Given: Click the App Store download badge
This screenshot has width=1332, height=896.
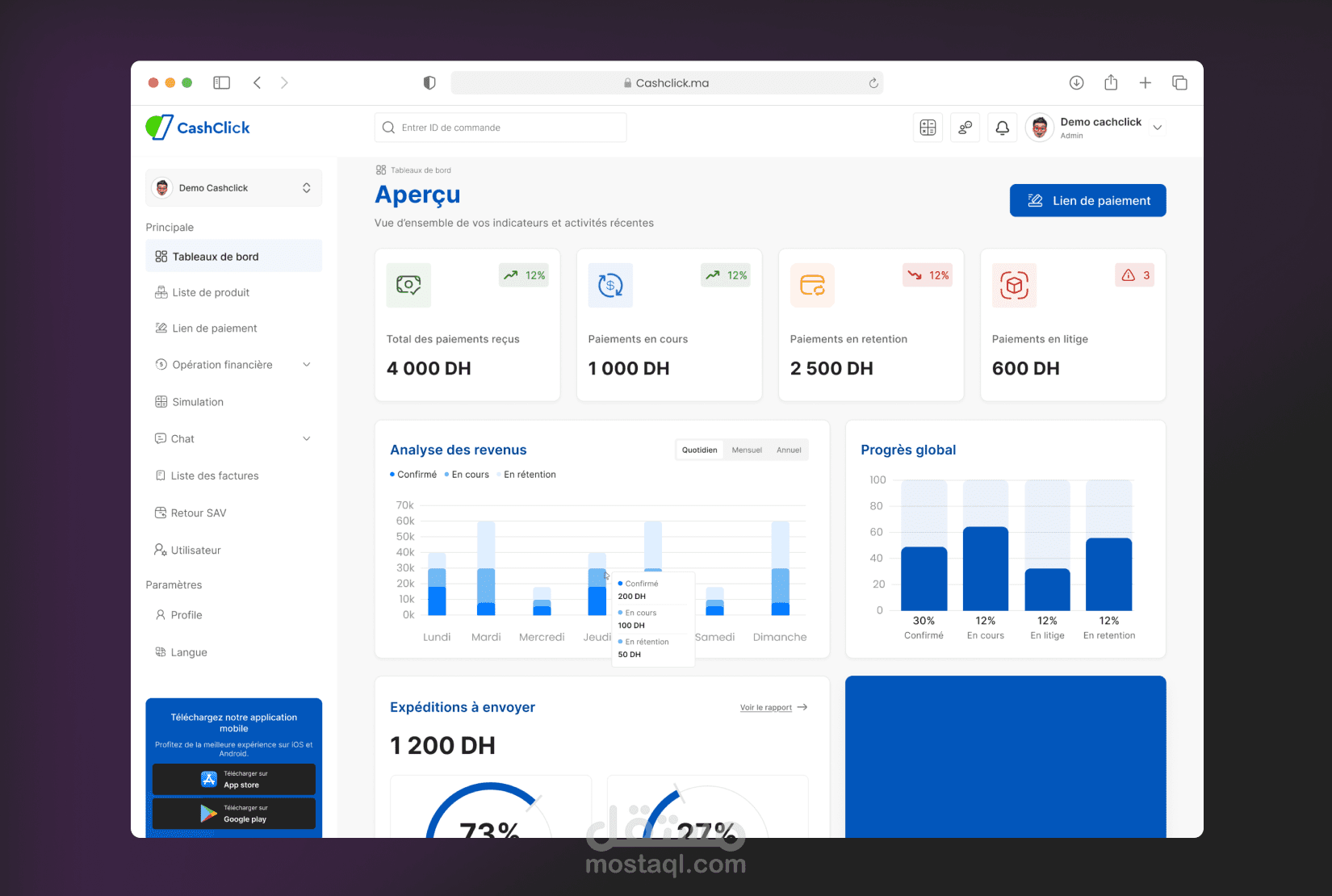Looking at the screenshot, I should pos(234,779).
